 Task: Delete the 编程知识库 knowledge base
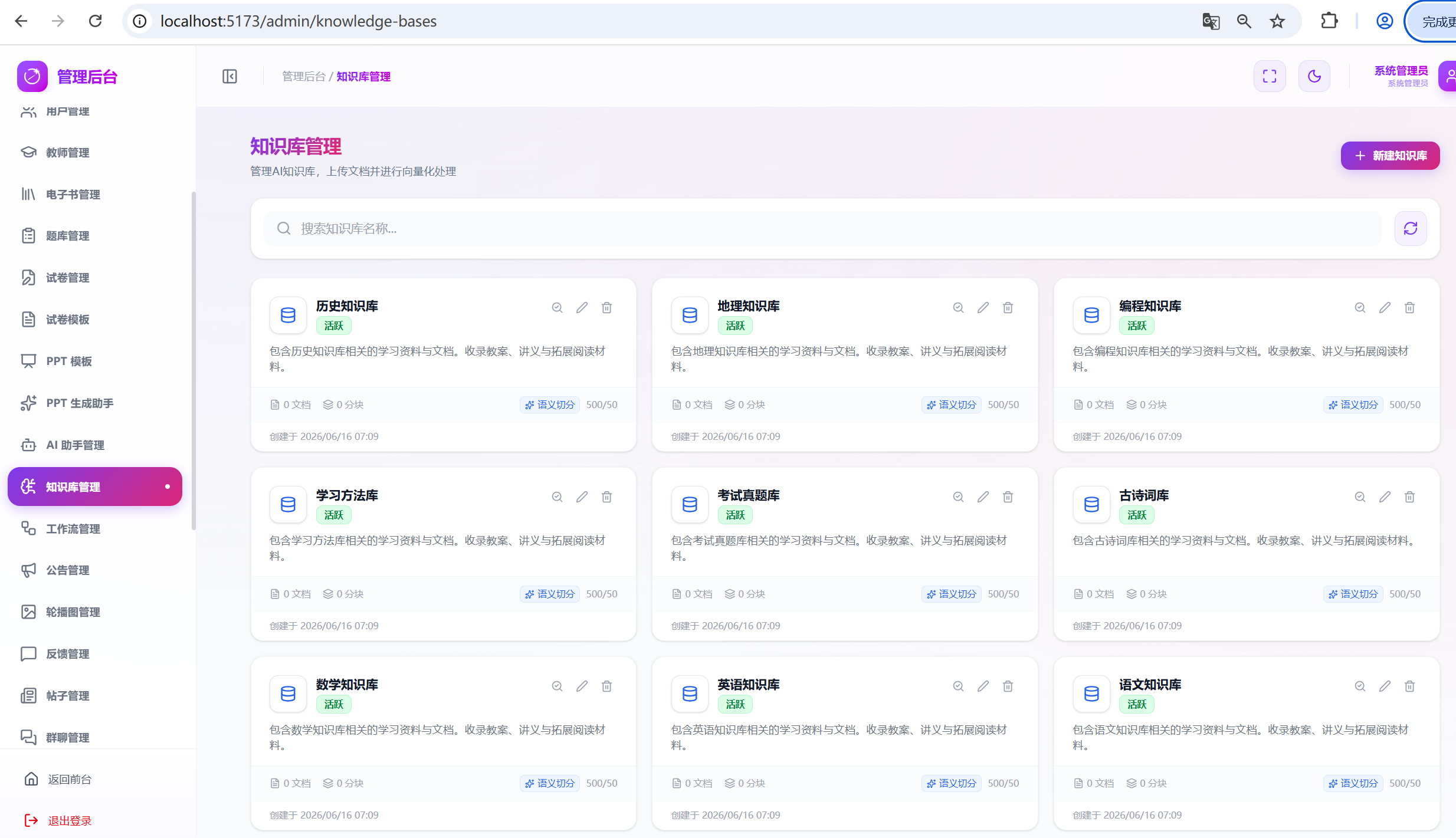pyautogui.click(x=1409, y=307)
